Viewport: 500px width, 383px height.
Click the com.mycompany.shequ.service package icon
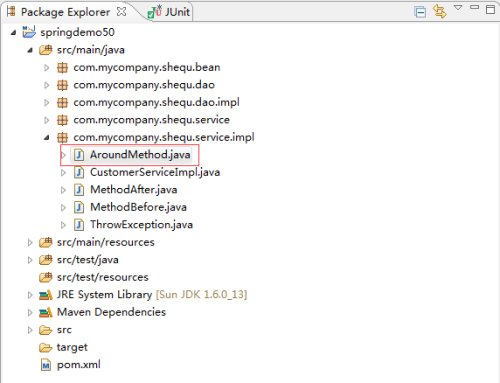click(62, 120)
